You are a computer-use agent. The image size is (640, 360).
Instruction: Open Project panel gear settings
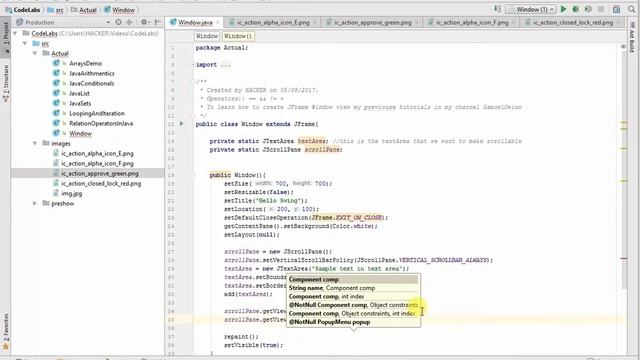pyautogui.click(x=144, y=22)
